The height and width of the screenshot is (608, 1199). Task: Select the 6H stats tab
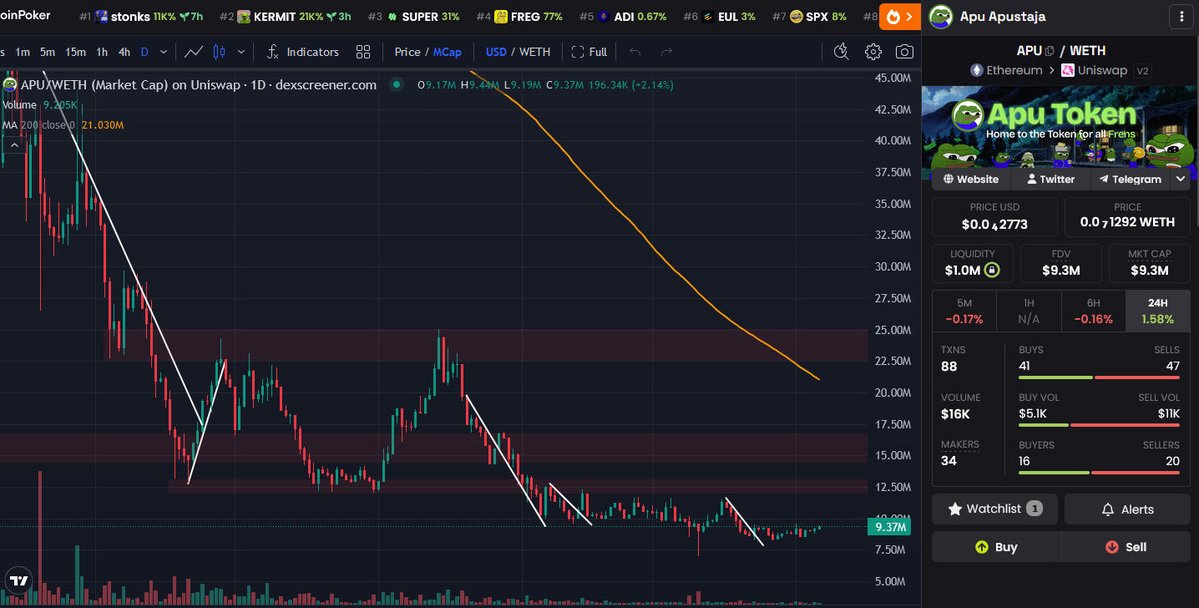click(x=1093, y=311)
